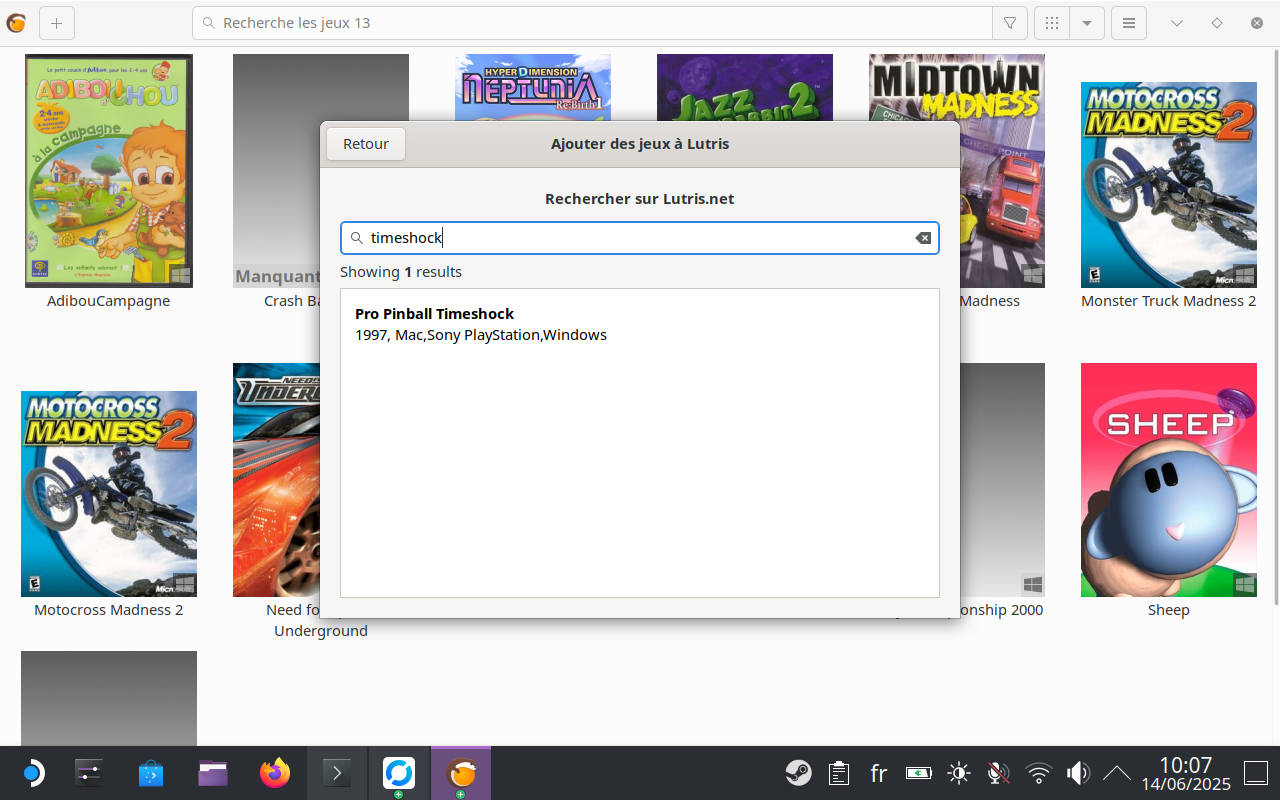Open the file manager from taskbar
This screenshot has height=800, width=1280.
(x=213, y=773)
